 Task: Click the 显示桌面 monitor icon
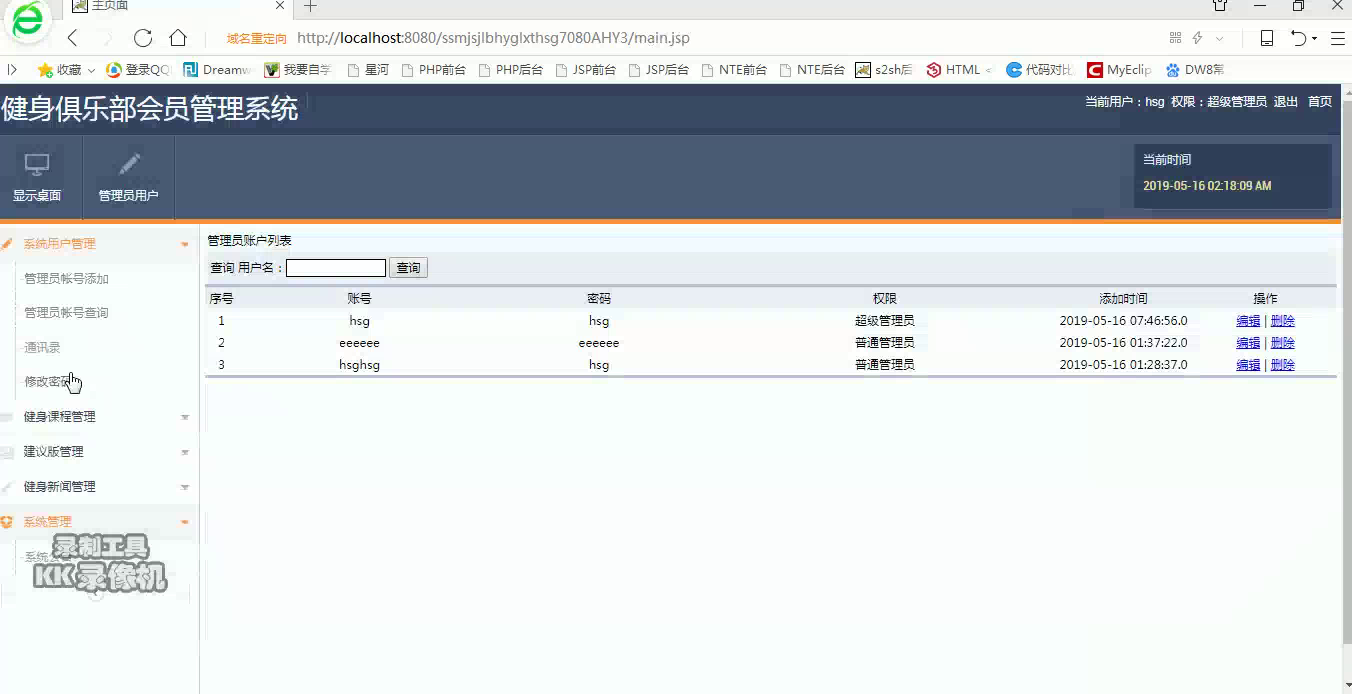click(37, 165)
